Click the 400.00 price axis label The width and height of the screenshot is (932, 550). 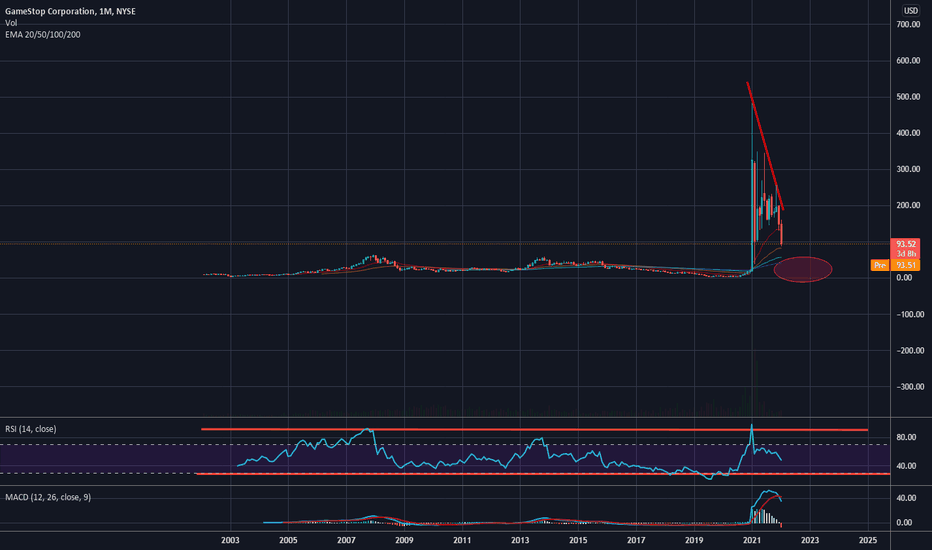click(x=908, y=133)
